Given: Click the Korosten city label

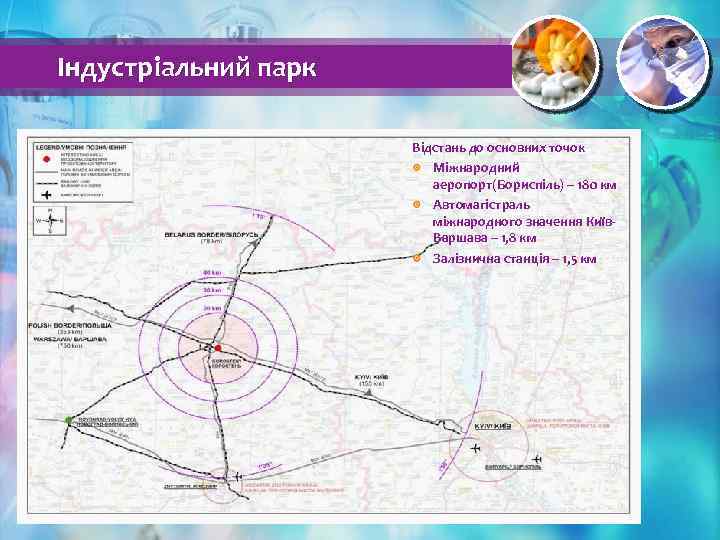Looking at the screenshot, I should tap(225, 364).
